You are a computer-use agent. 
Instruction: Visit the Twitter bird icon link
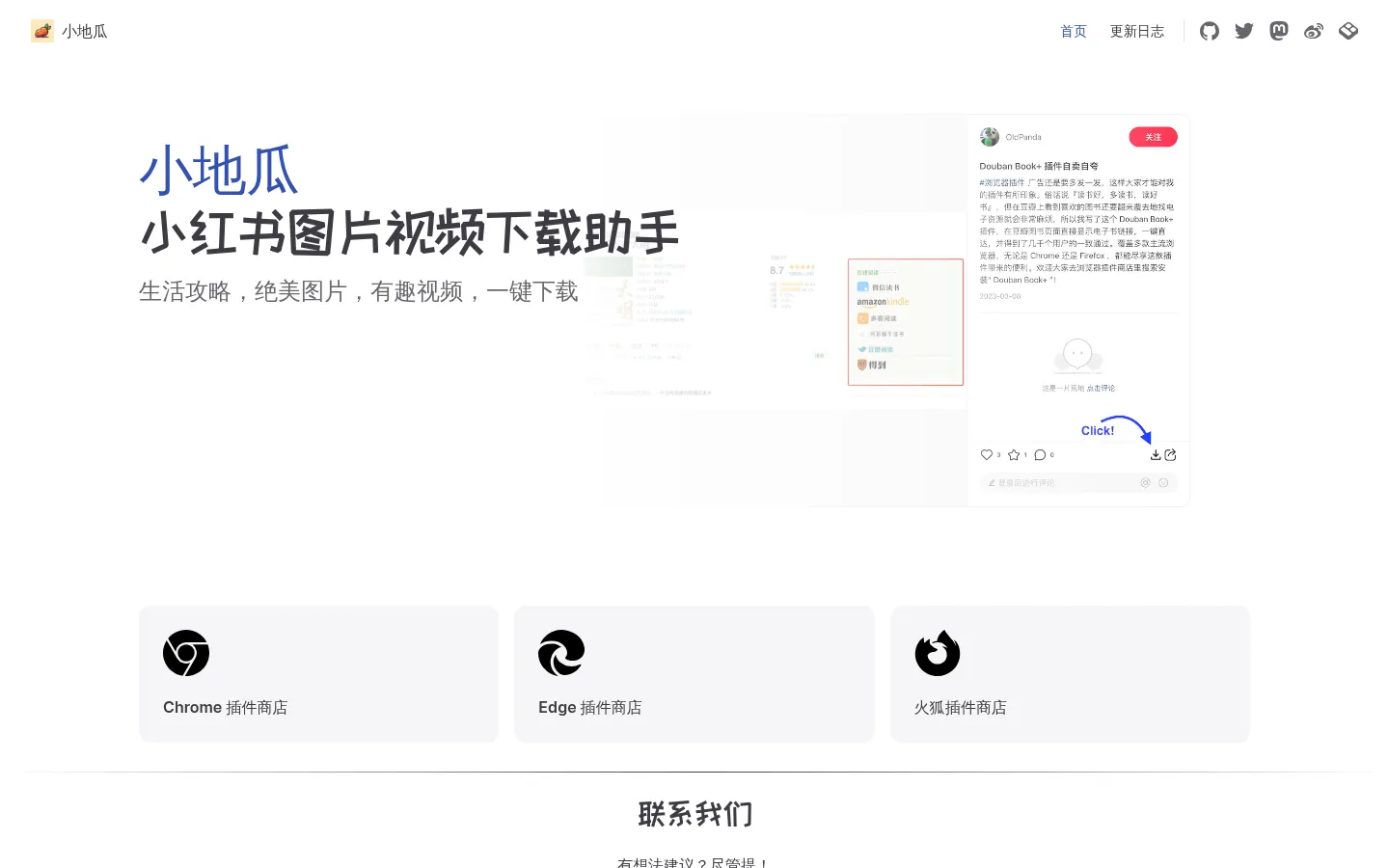[1244, 31]
